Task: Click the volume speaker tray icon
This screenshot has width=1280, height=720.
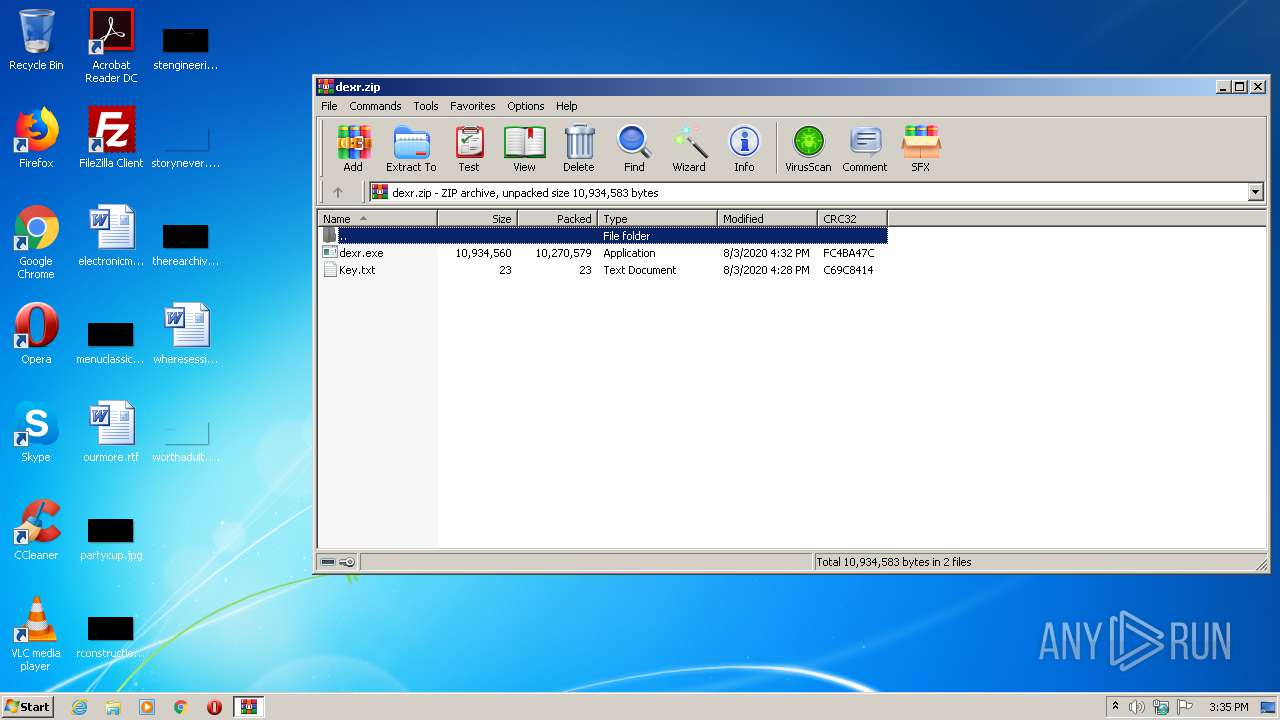Action: [x=1137, y=707]
